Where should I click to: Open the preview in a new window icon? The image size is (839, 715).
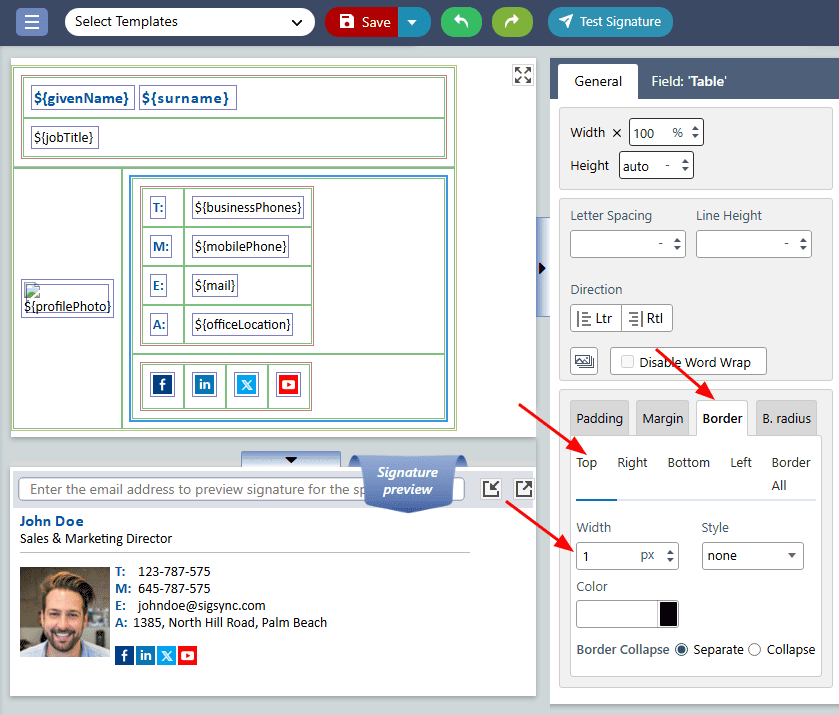524,488
